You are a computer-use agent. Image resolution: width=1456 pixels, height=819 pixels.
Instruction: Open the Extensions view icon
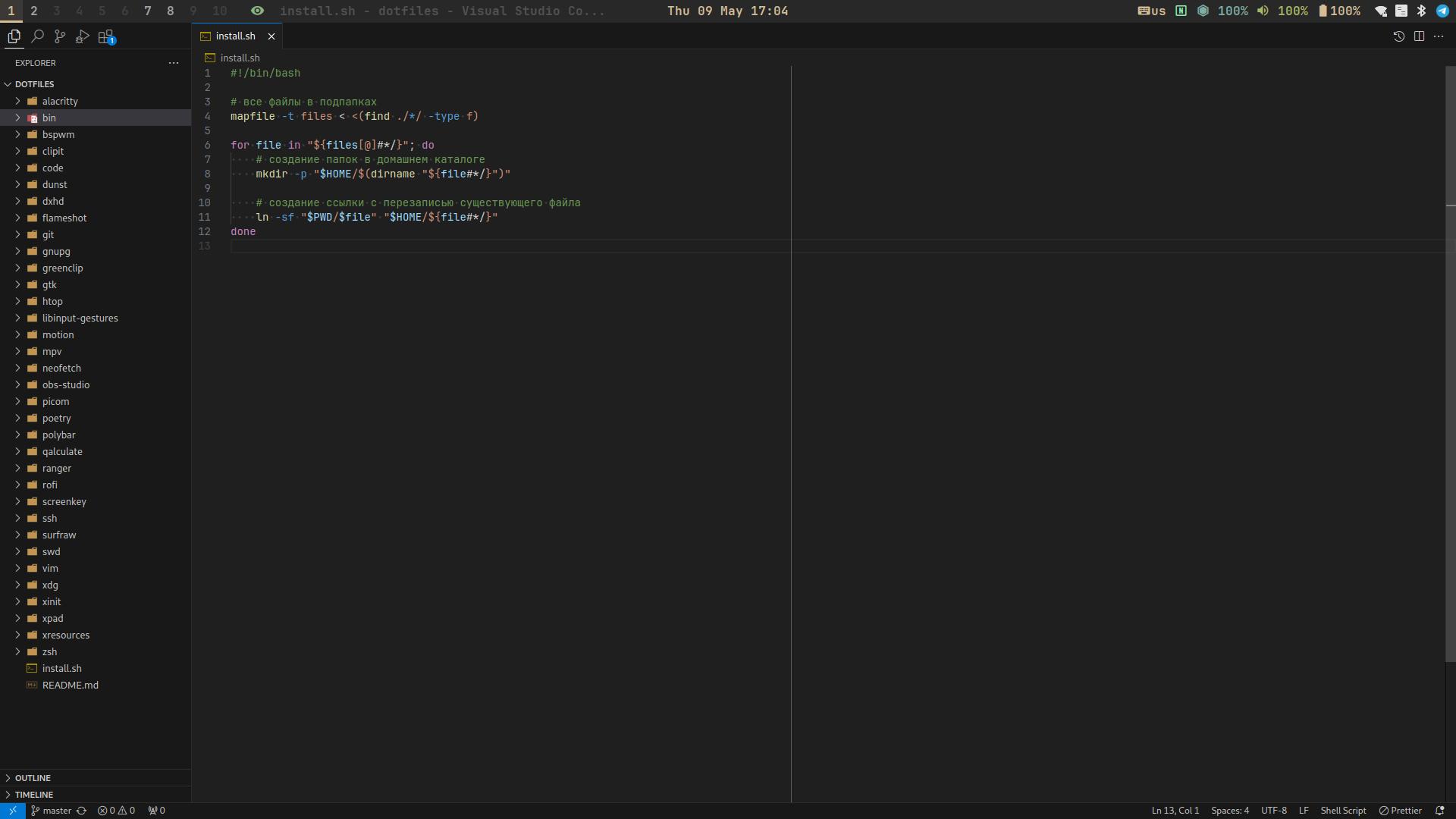pos(106,36)
